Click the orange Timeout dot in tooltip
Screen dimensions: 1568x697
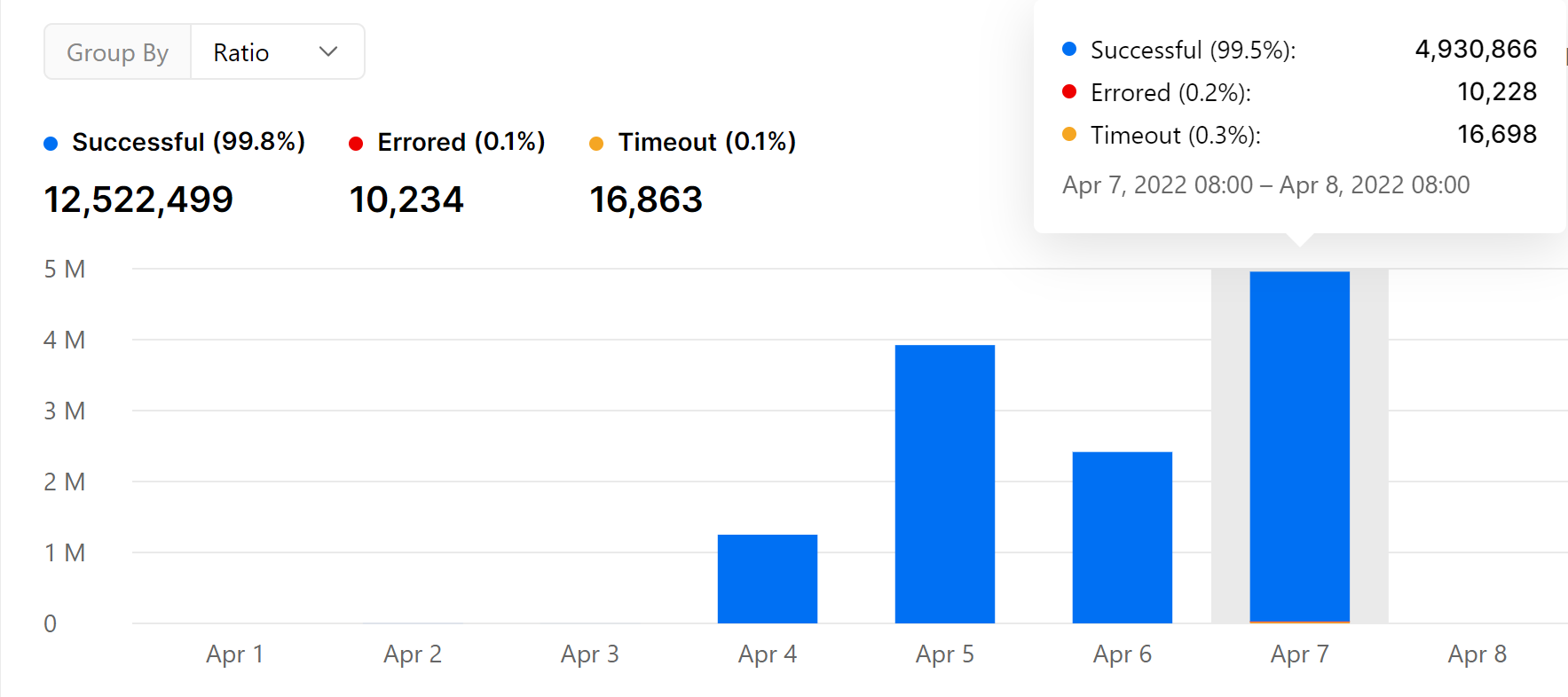1069,134
